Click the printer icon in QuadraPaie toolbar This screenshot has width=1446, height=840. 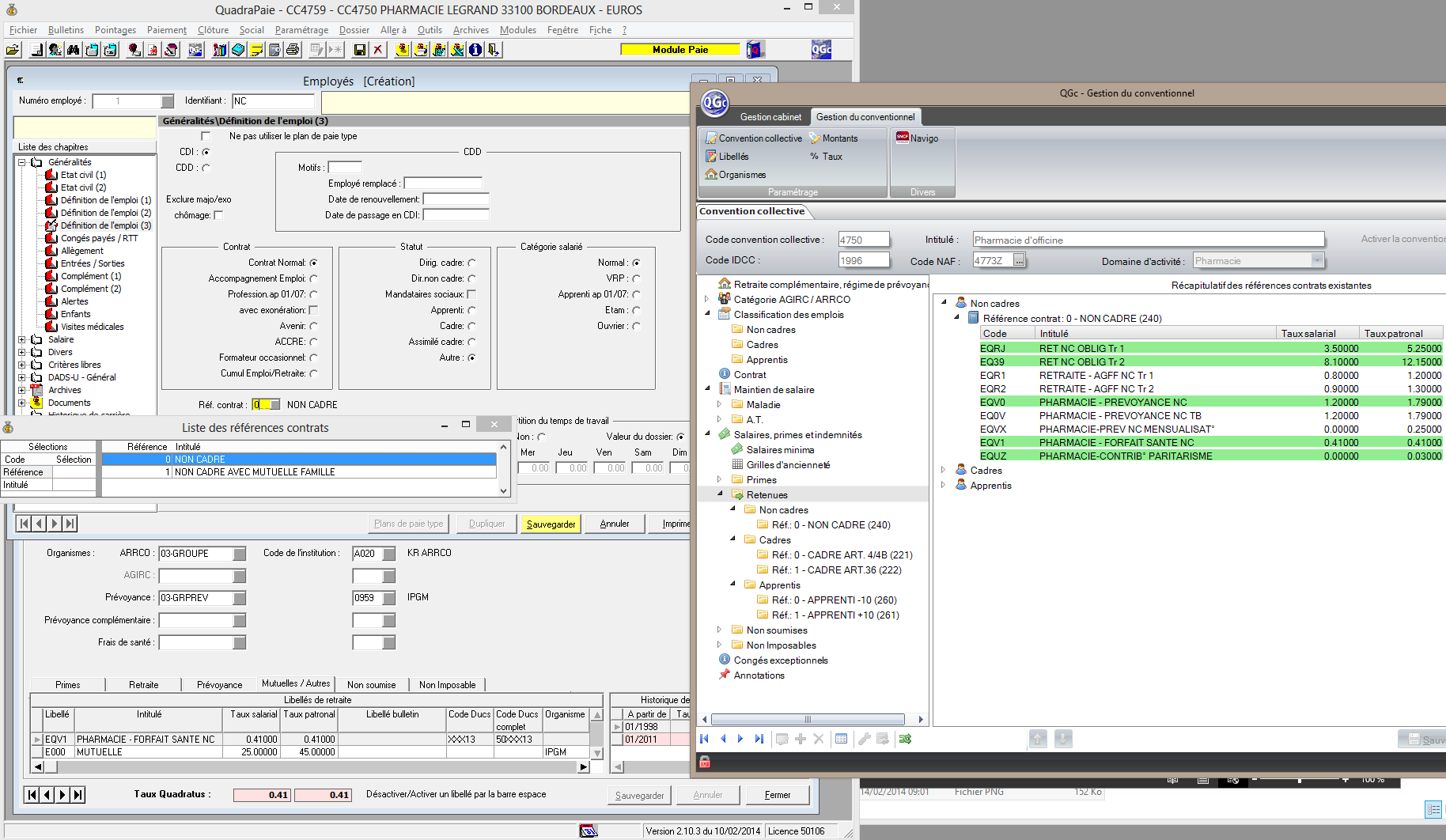tap(293, 50)
